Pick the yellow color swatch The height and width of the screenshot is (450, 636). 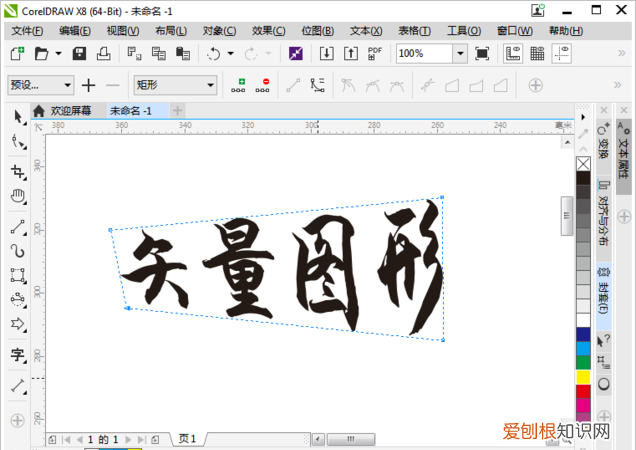tap(583, 377)
